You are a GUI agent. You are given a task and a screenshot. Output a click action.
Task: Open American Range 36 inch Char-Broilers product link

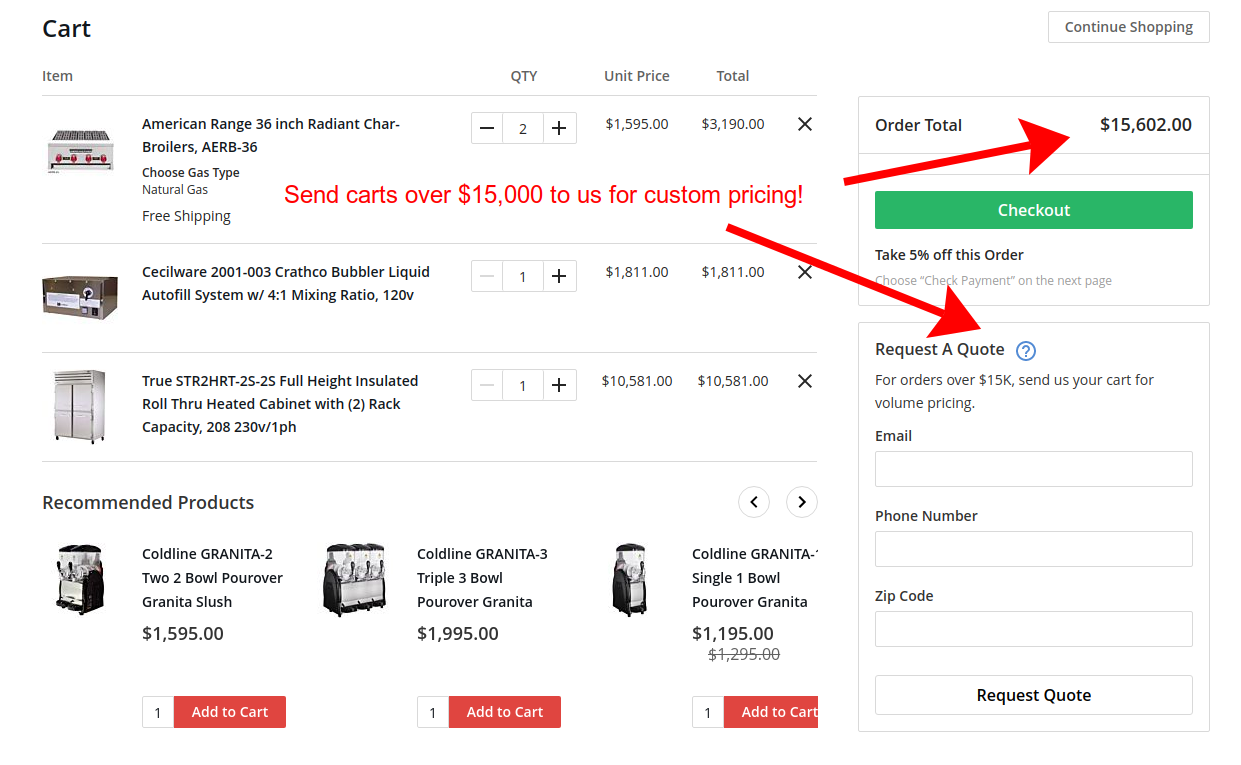point(271,135)
